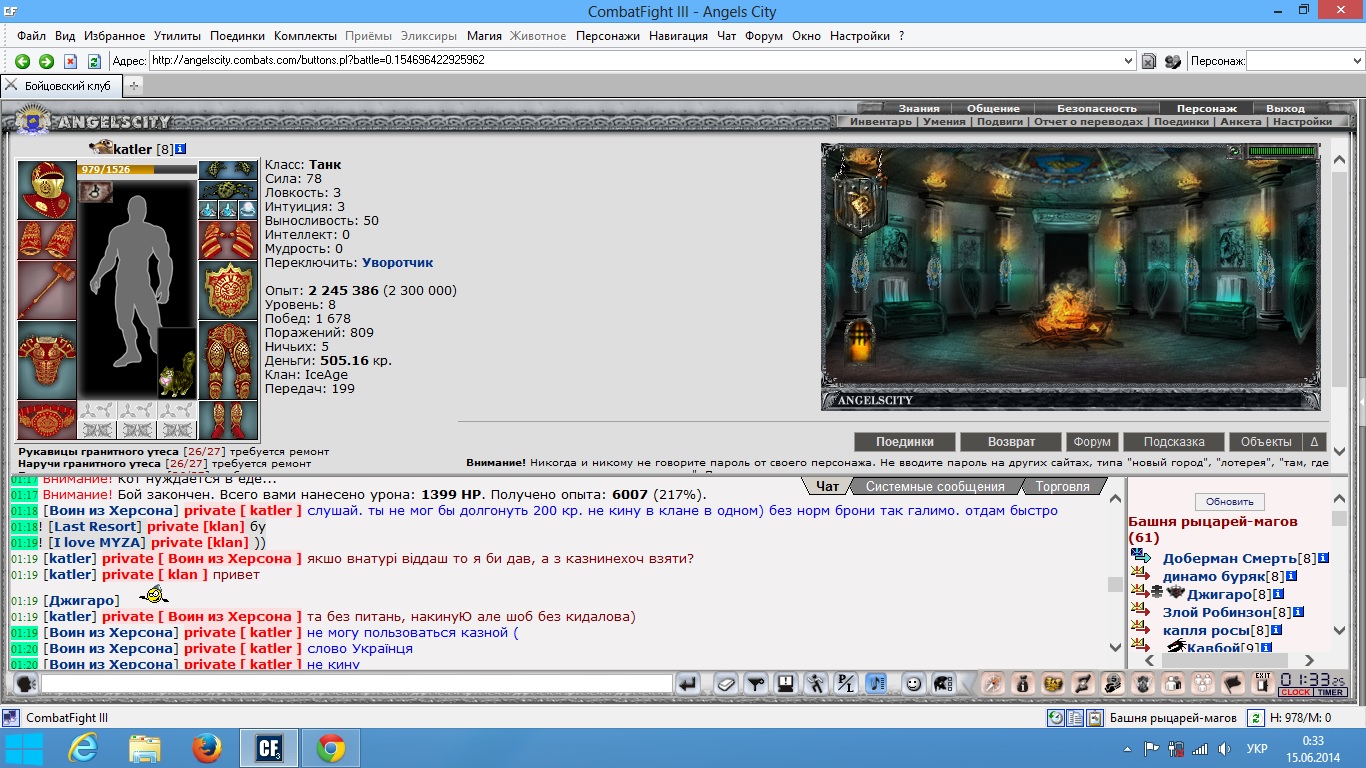The image size is (1366, 768).
Task: Click the green Forward arrow icon
Action: click(x=46, y=61)
